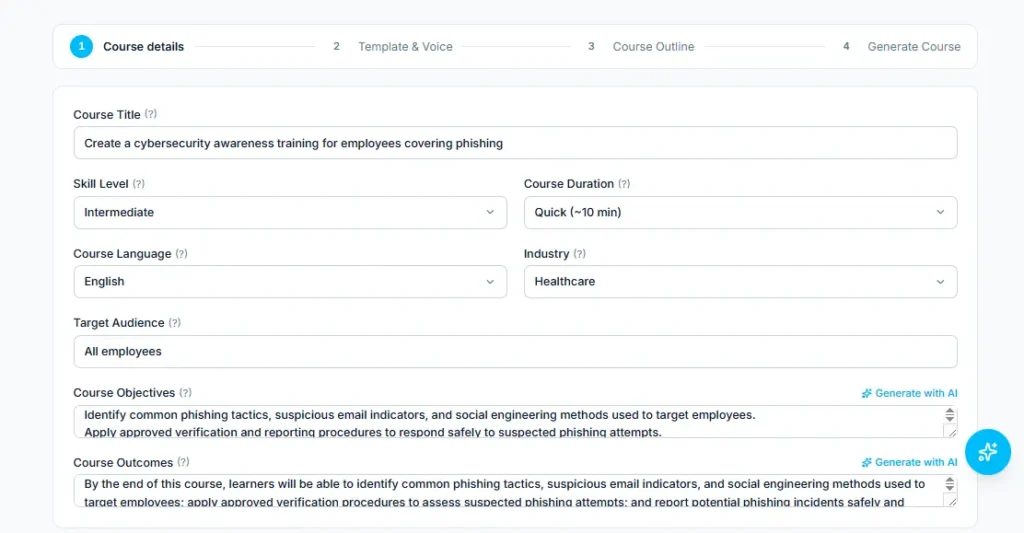
Task: Open the Course Duration dropdown showing Quick
Action: click(741, 212)
